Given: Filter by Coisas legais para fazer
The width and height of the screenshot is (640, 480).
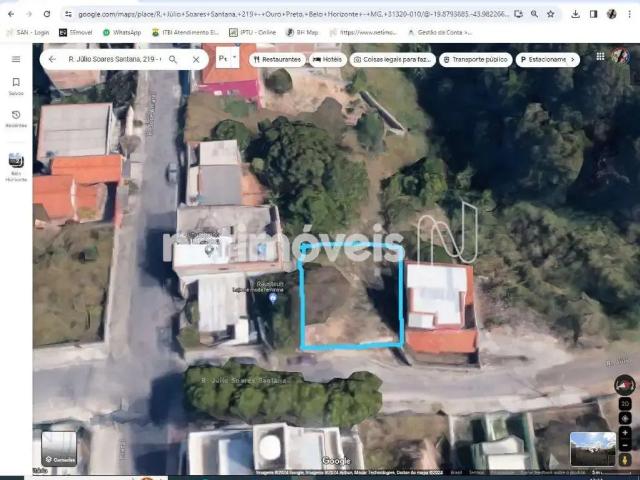Looking at the screenshot, I should point(392,60).
